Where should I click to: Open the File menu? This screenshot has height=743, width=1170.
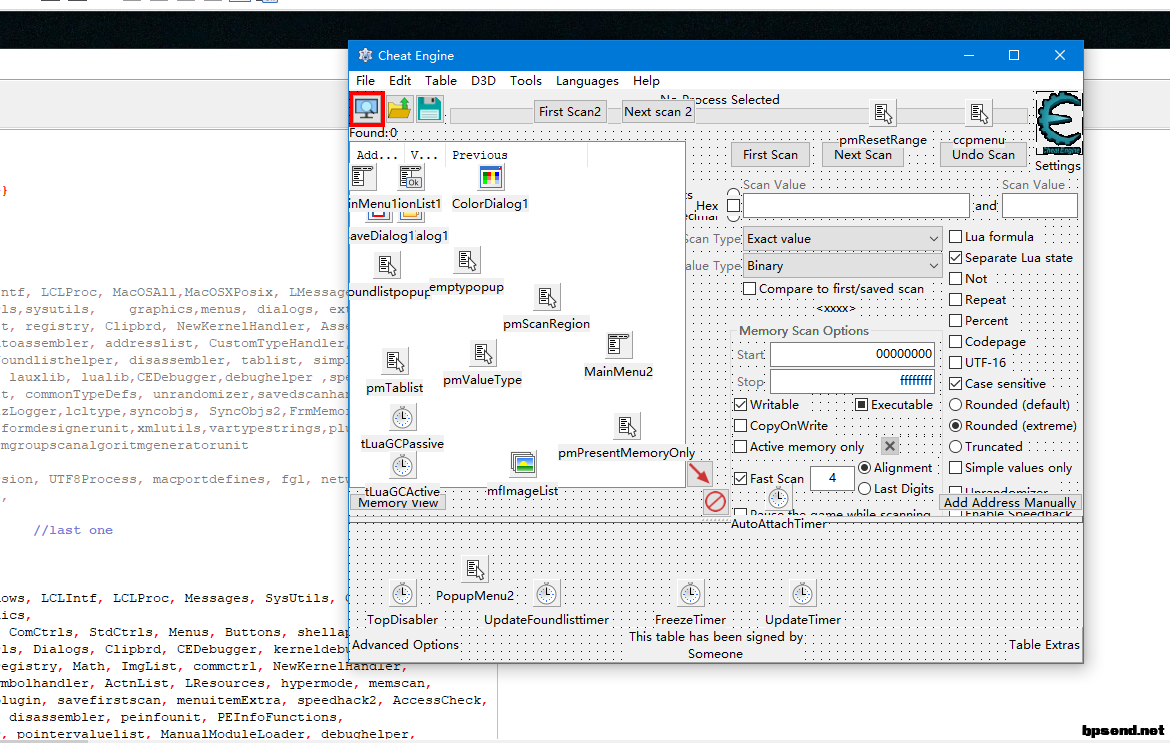[x=366, y=81]
